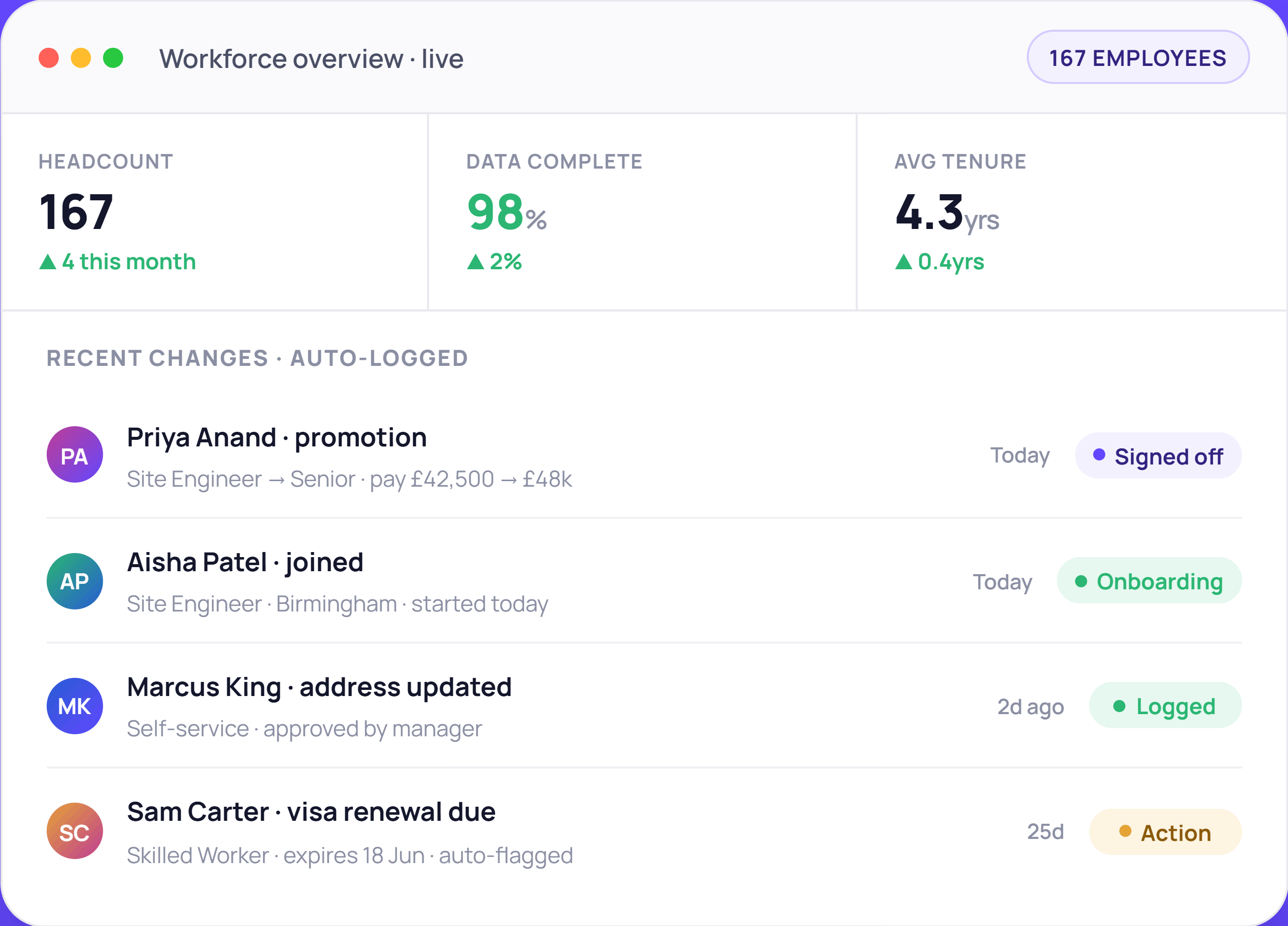Select the DATA COMPLETE label
The width and height of the screenshot is (1288, 926).
pyautogui.click(x=554, y=162)
